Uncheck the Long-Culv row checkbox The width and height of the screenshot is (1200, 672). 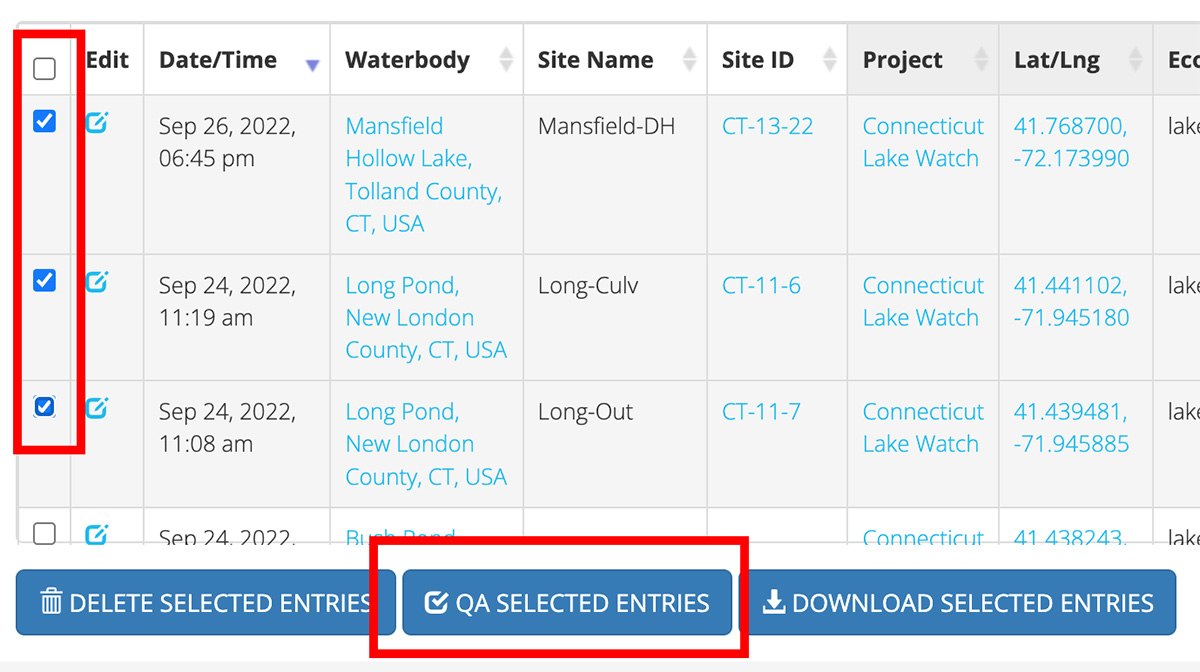(45, 281)
